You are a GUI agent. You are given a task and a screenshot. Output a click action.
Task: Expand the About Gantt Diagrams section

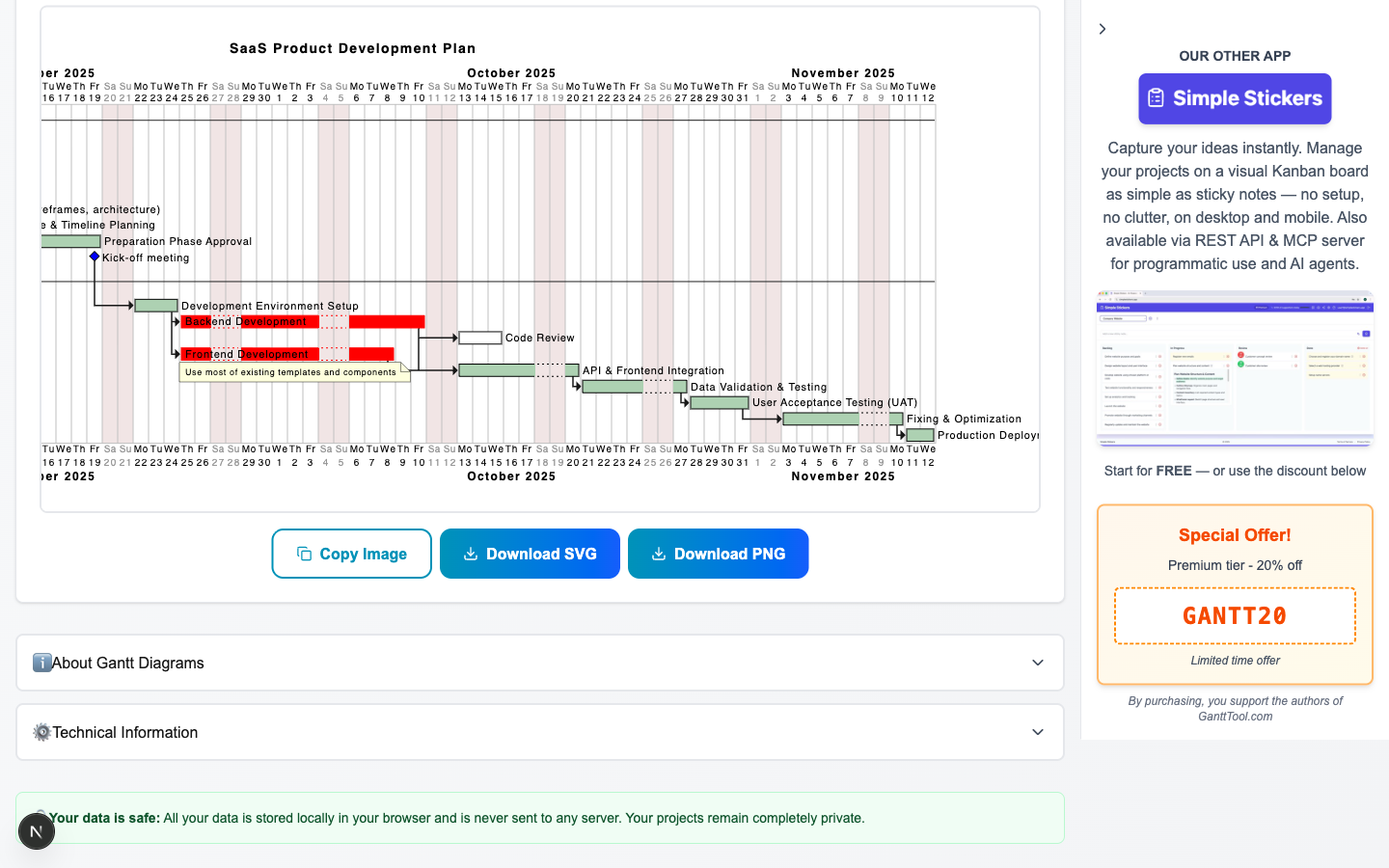click(x=540, y=663)
